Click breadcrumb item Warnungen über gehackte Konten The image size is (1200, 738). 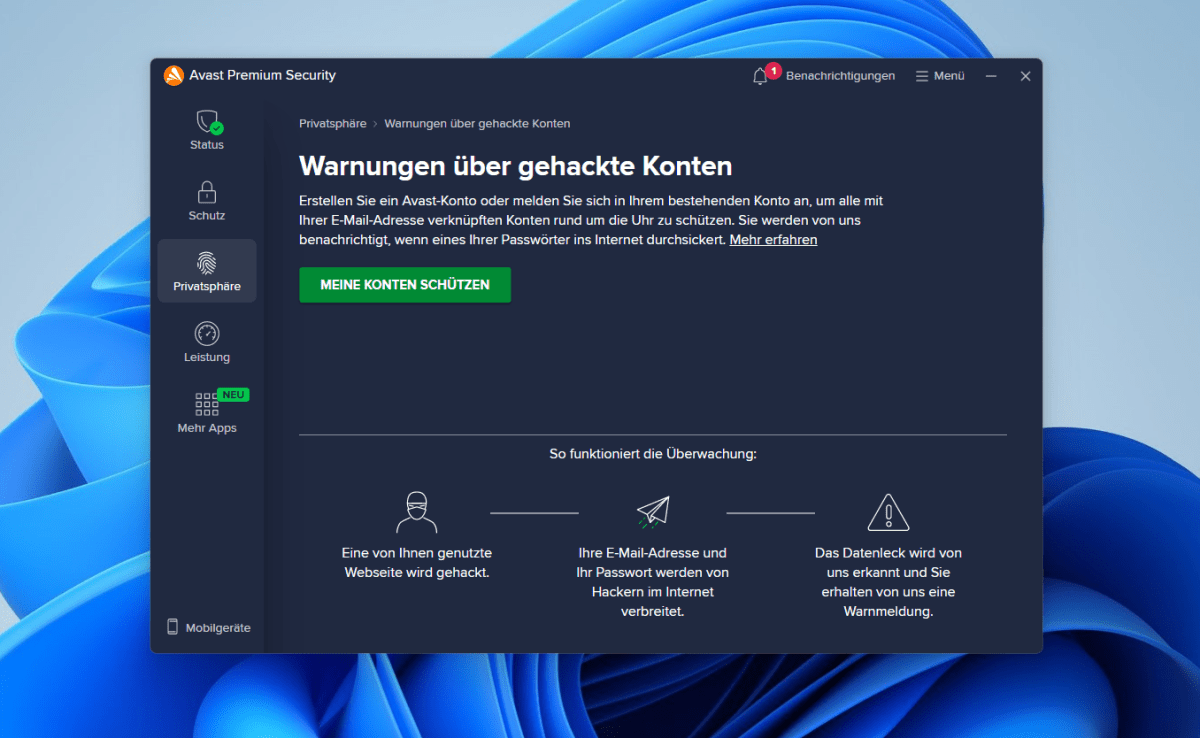[477, 124]
